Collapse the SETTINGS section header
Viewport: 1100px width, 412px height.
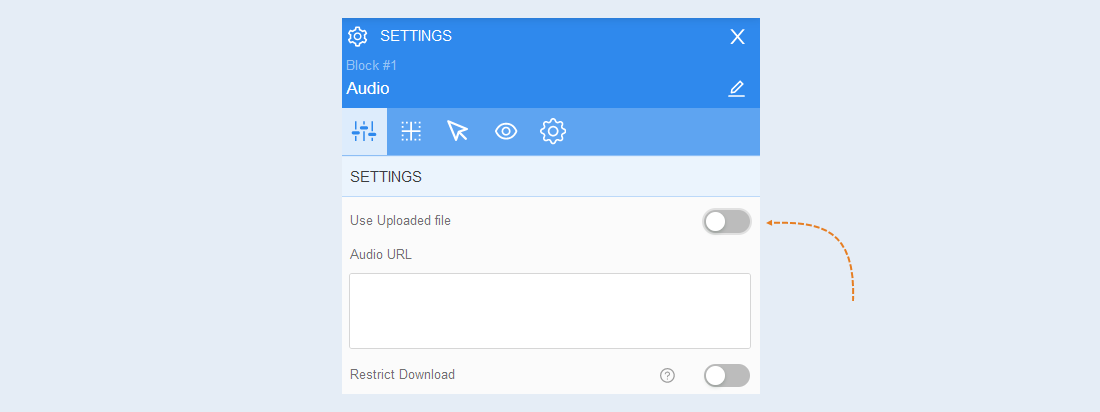551,177
